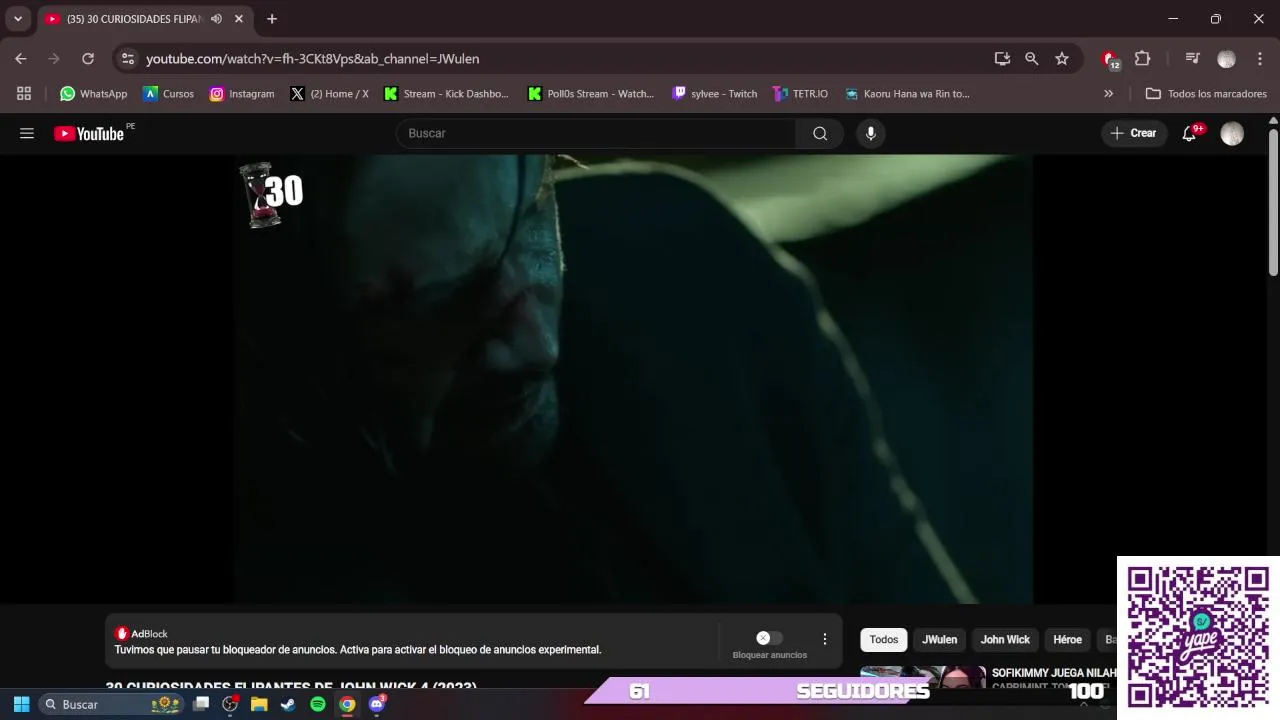Viewport: 1280px width, 720px height.
Task: Click the Crear button
Action: (1134, 133)
